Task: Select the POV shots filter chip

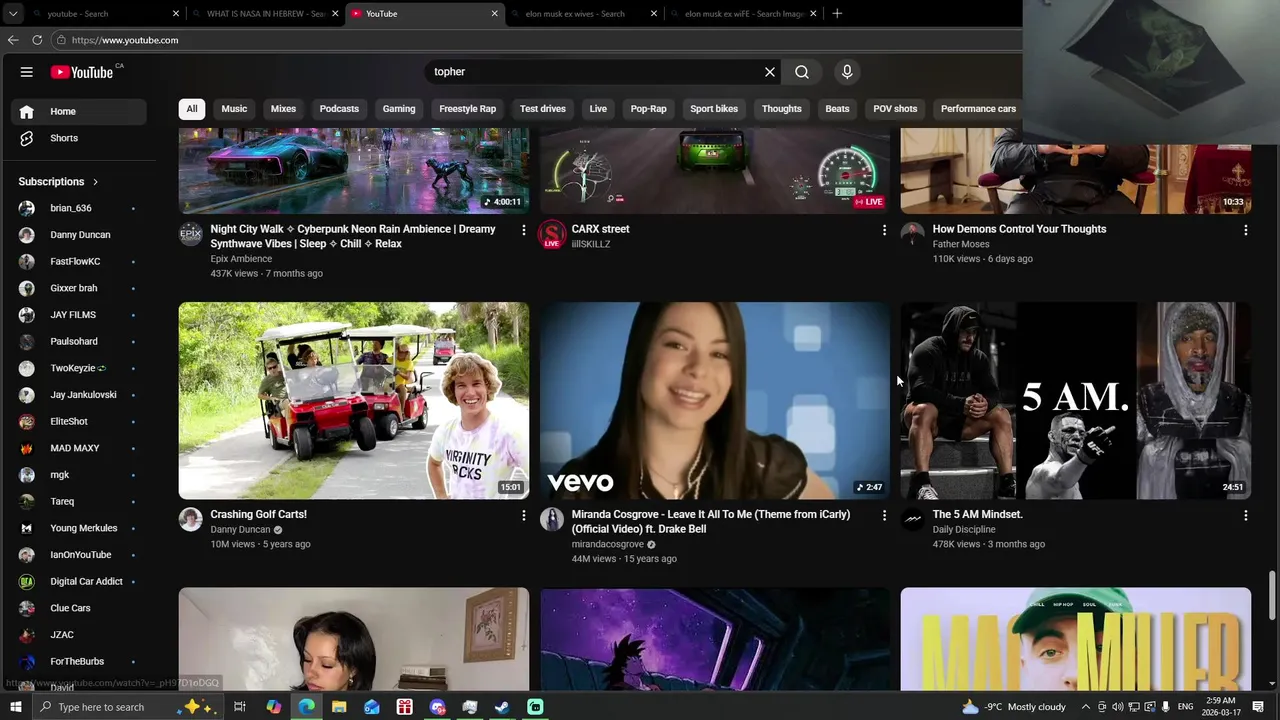Action: coord(895,109)
